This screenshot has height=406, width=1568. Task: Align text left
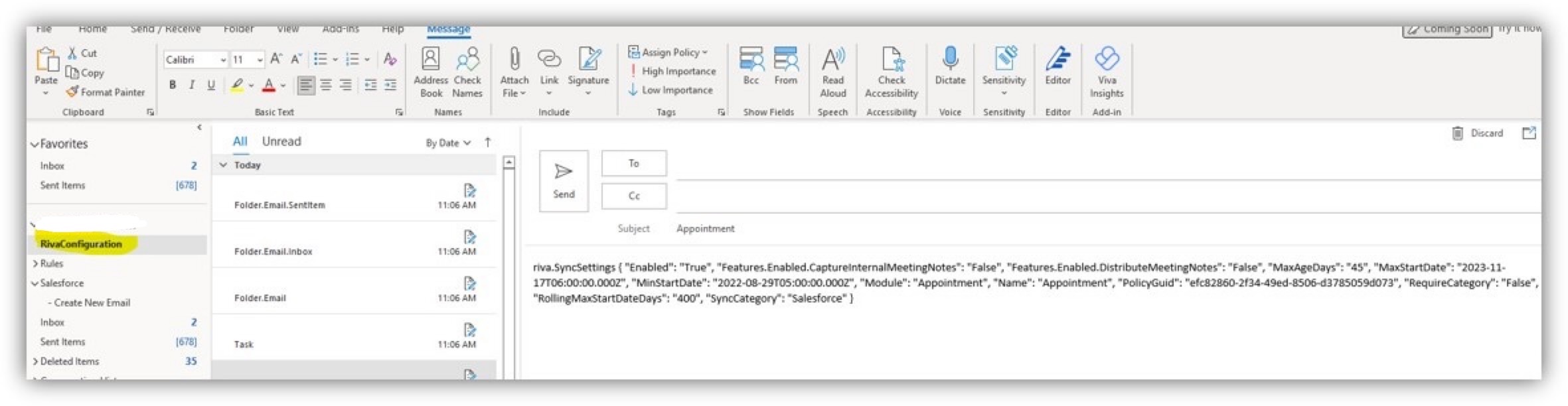coord(305,85)
